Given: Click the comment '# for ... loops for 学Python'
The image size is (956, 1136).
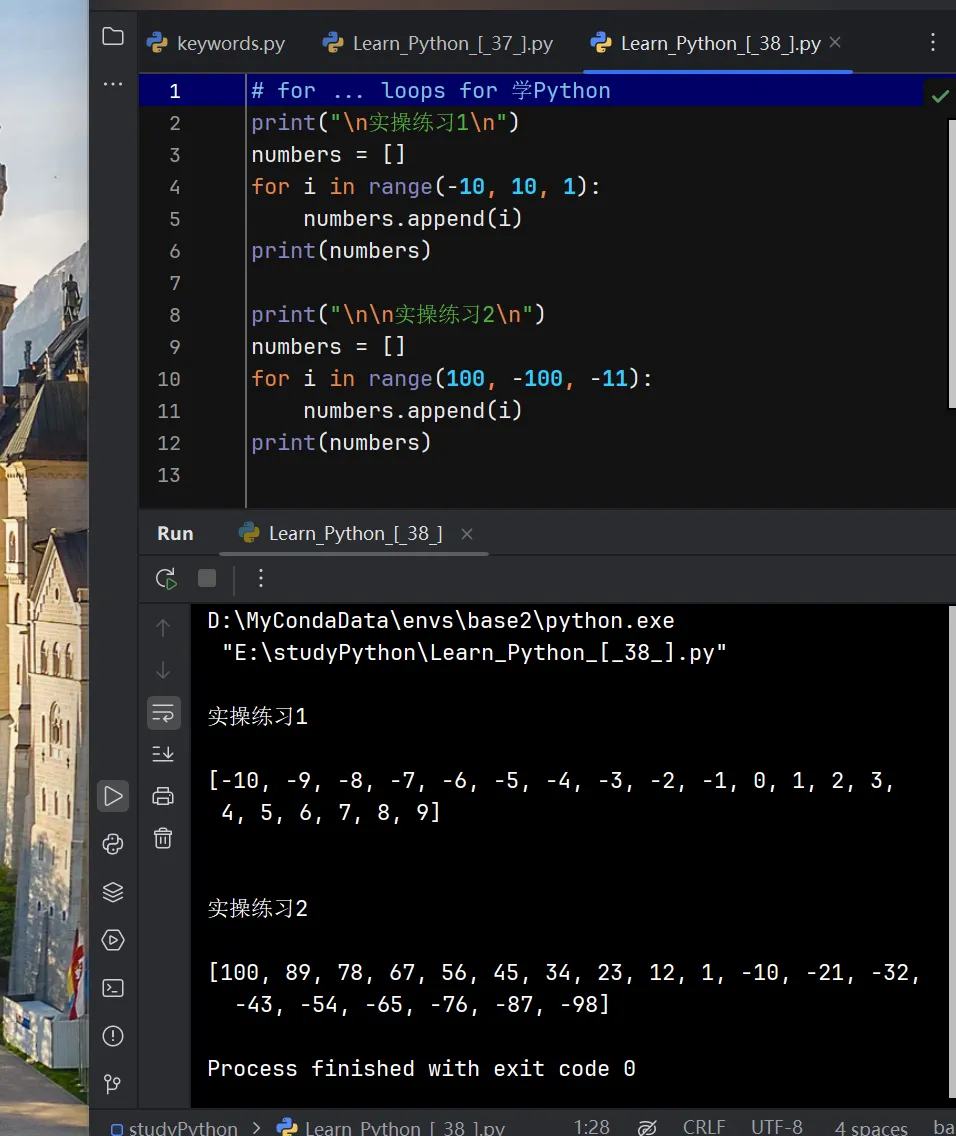Looking at the screenshot, I should [431, 91].
